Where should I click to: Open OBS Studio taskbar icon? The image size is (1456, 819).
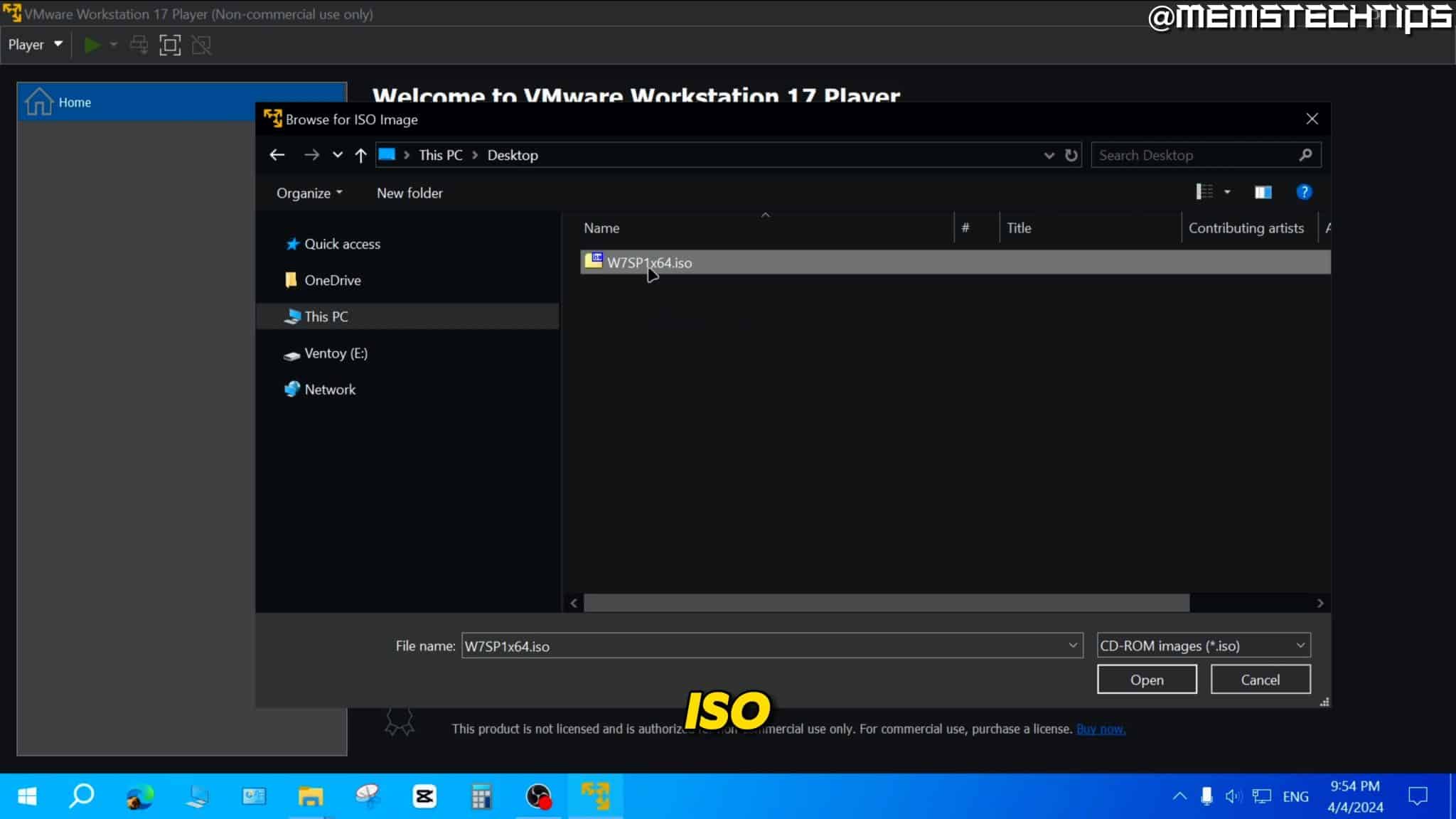click(538, 796)
